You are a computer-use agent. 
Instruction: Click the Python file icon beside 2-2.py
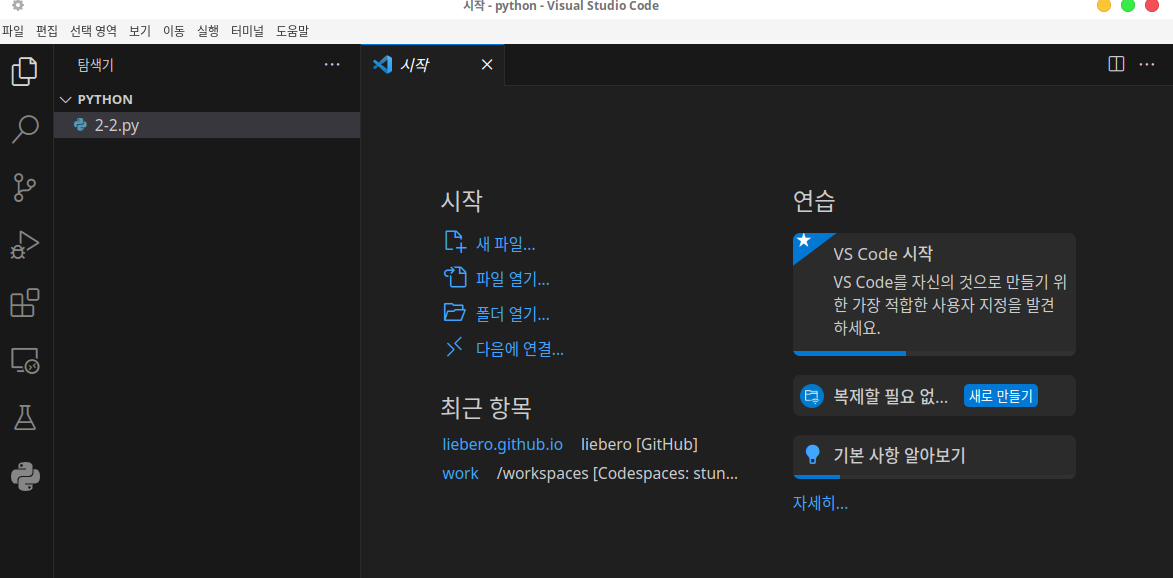coord(80,126)
